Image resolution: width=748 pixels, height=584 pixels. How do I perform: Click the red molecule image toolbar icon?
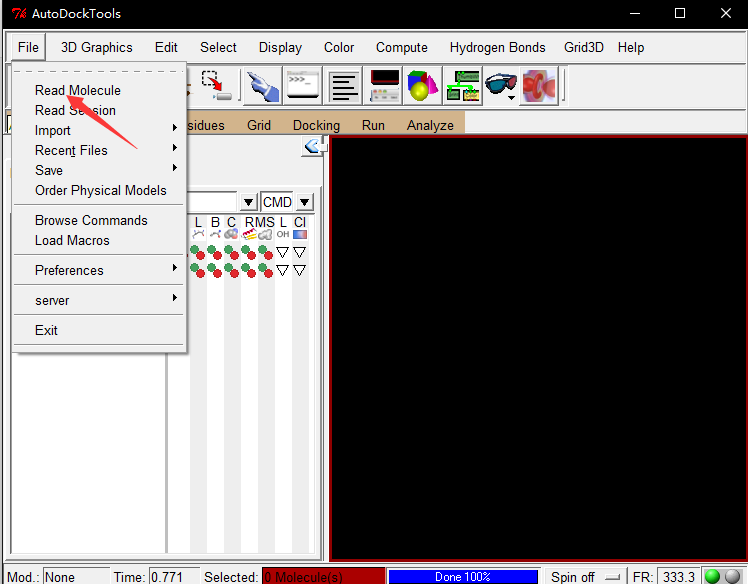click(539, 86)
